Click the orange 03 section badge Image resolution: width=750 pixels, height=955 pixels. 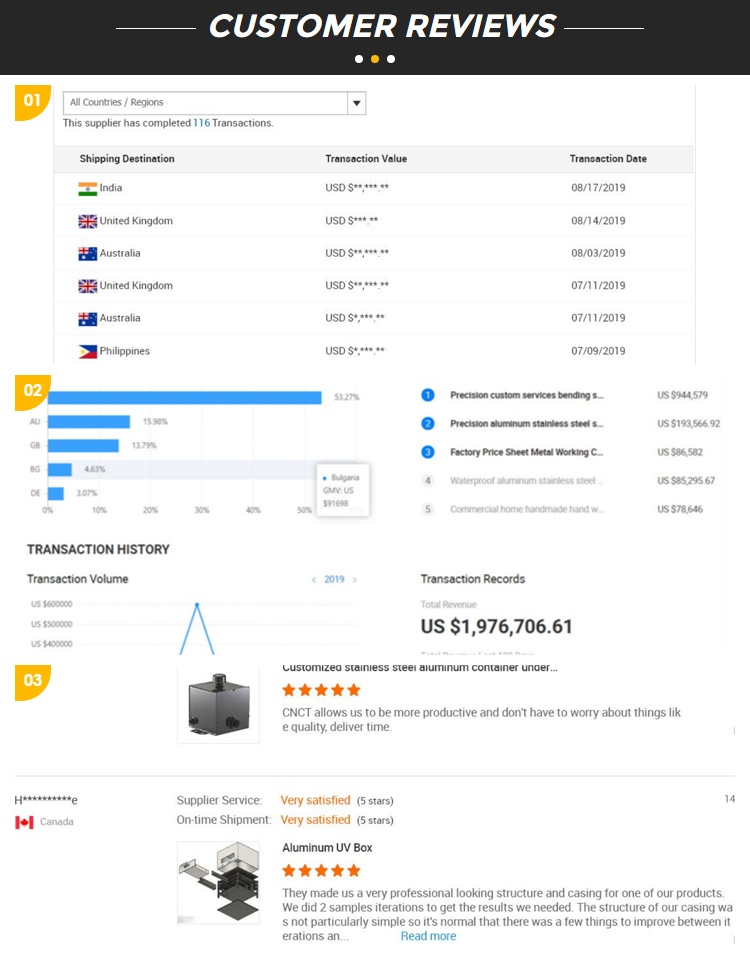tap(33, 681)
